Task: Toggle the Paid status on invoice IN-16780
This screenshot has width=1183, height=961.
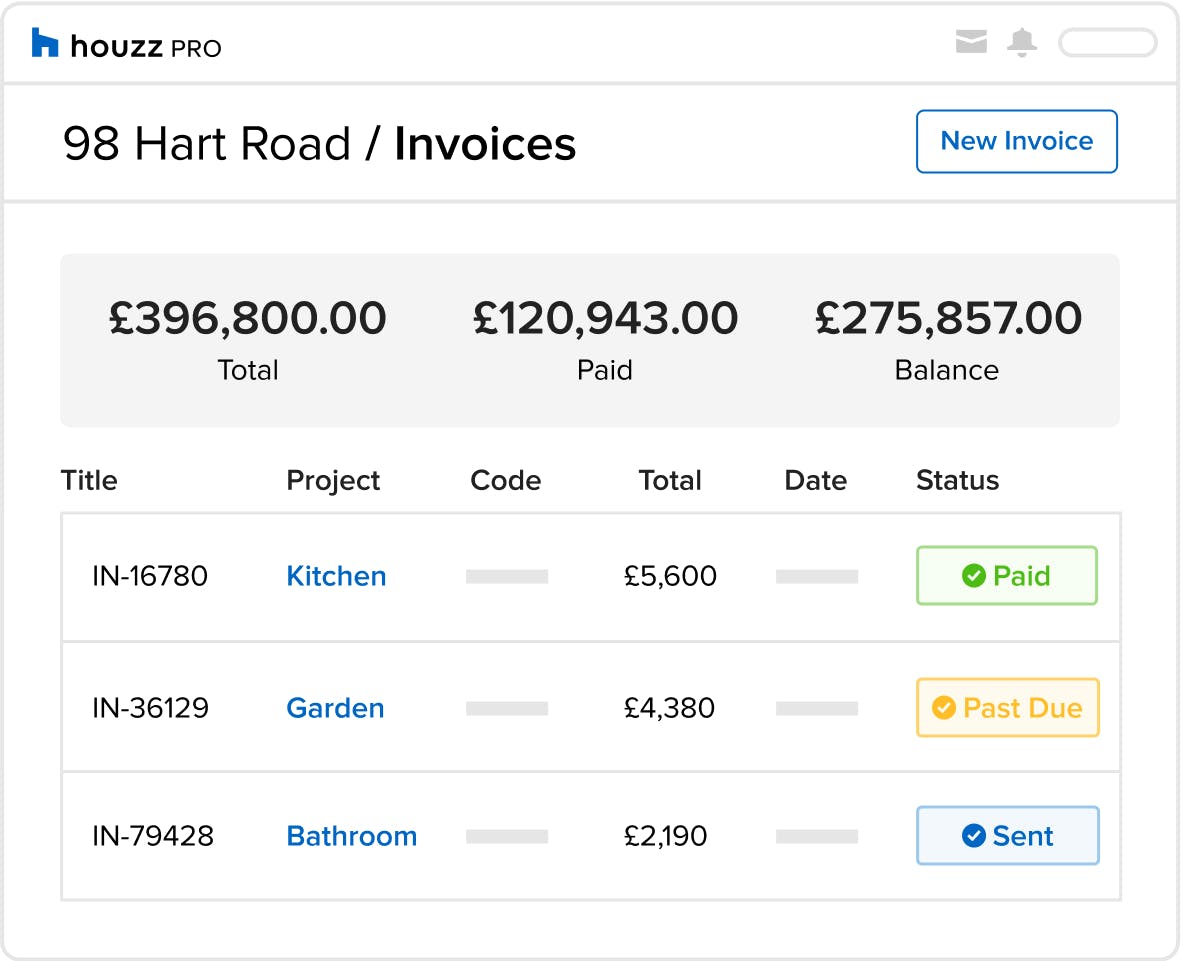Action: point(1006,576)
